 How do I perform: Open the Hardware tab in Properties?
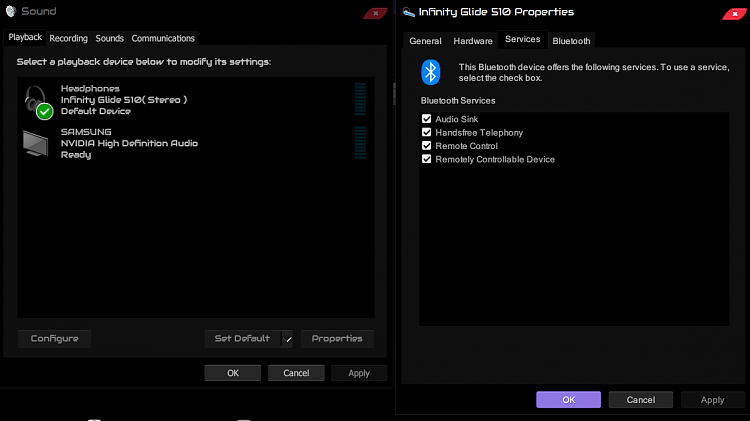473,41
